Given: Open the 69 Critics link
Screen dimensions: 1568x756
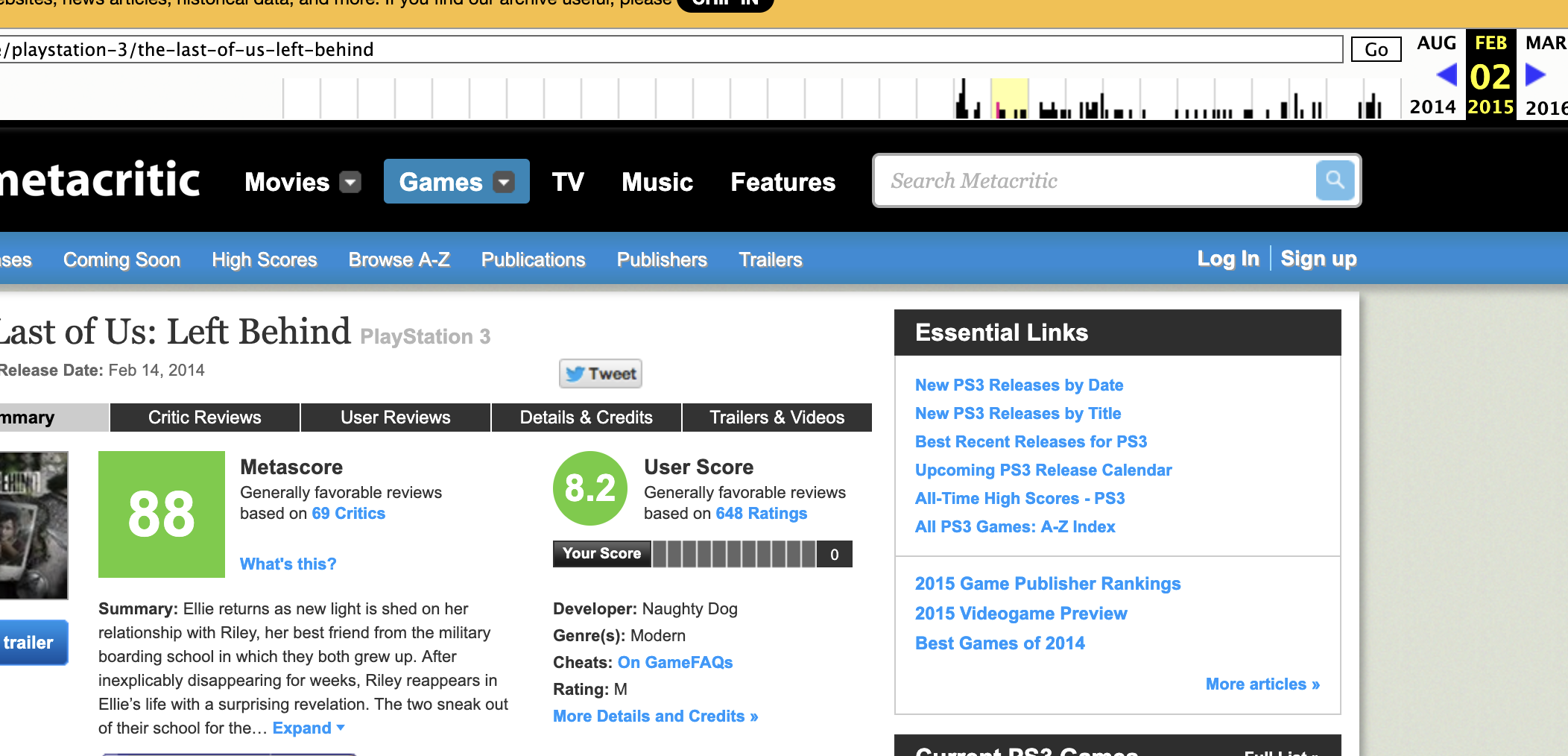Looking at the screenshot, I should pos(349,514).
